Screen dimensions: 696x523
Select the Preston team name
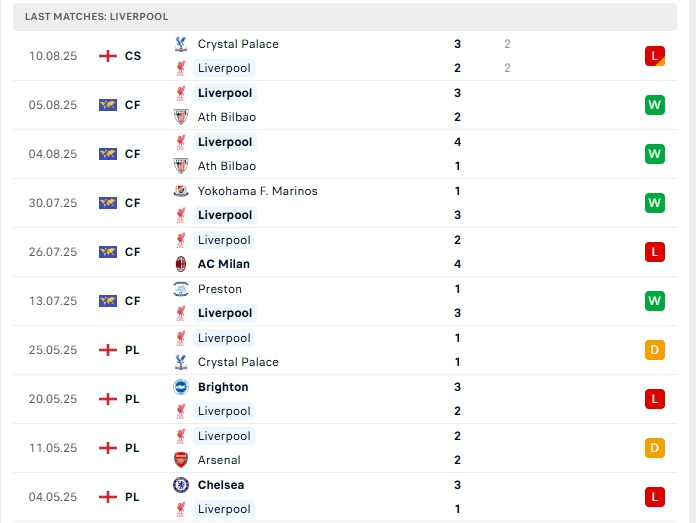point(220,289)
